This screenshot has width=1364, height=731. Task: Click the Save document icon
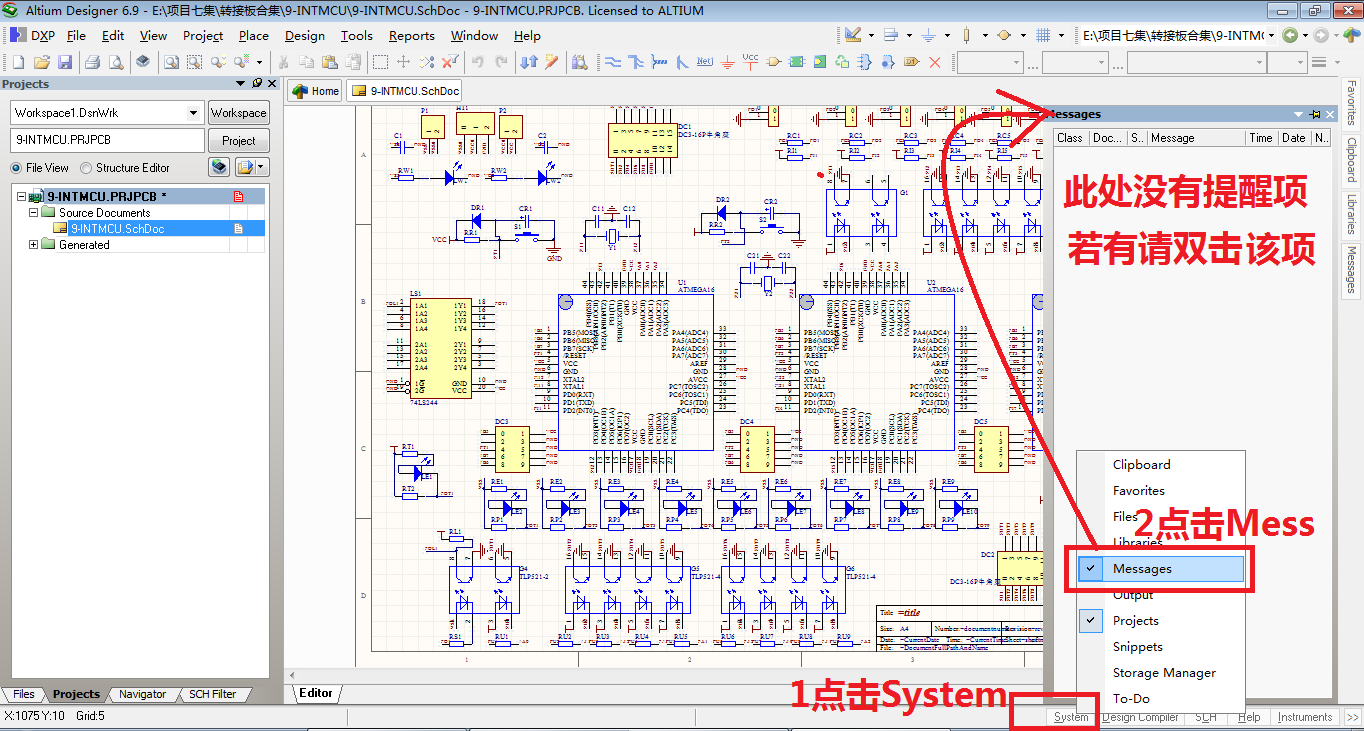click(x=65, y=62)
